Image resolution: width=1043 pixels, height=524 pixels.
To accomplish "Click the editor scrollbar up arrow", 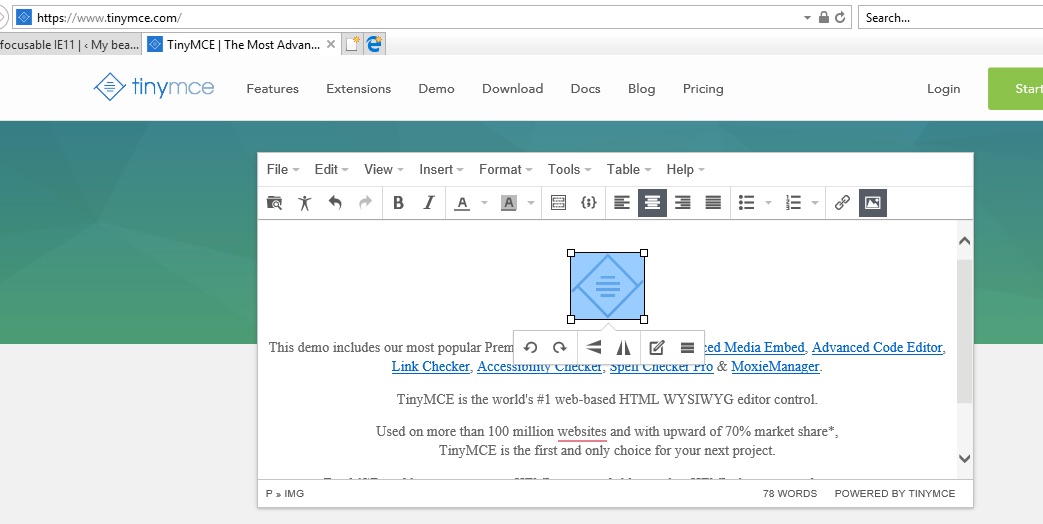I will (x=965, y=241).
